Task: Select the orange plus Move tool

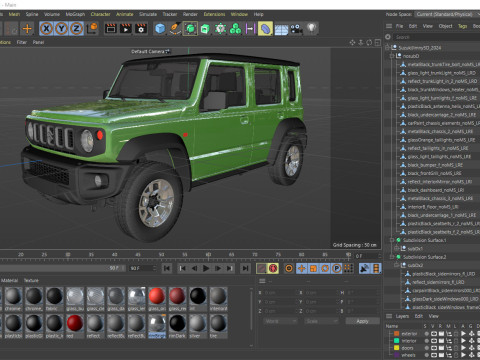Action: [27, 29]
